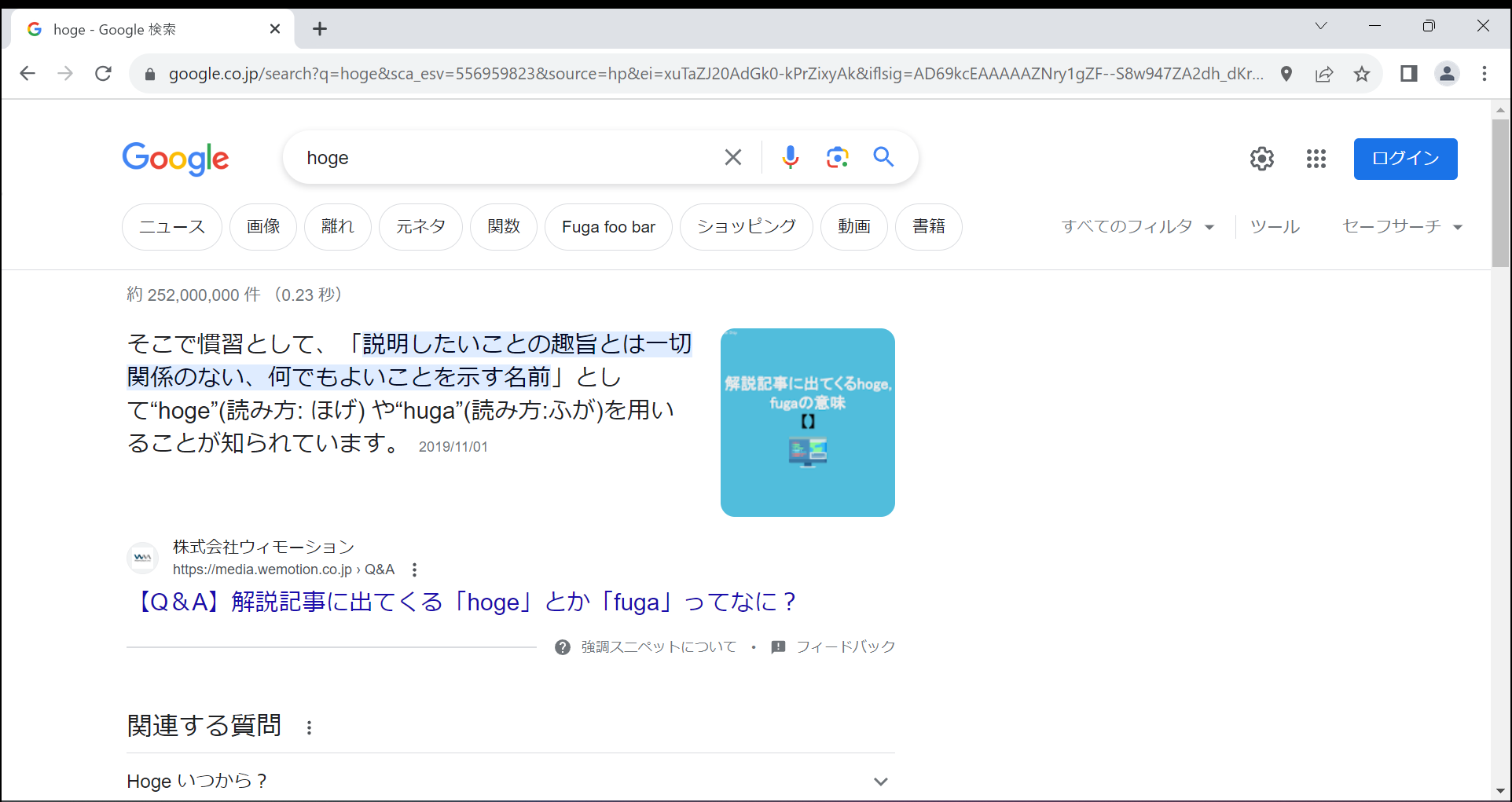Open options for the wemotion search result
The image size is (1512, 802).
pos(414,569)
